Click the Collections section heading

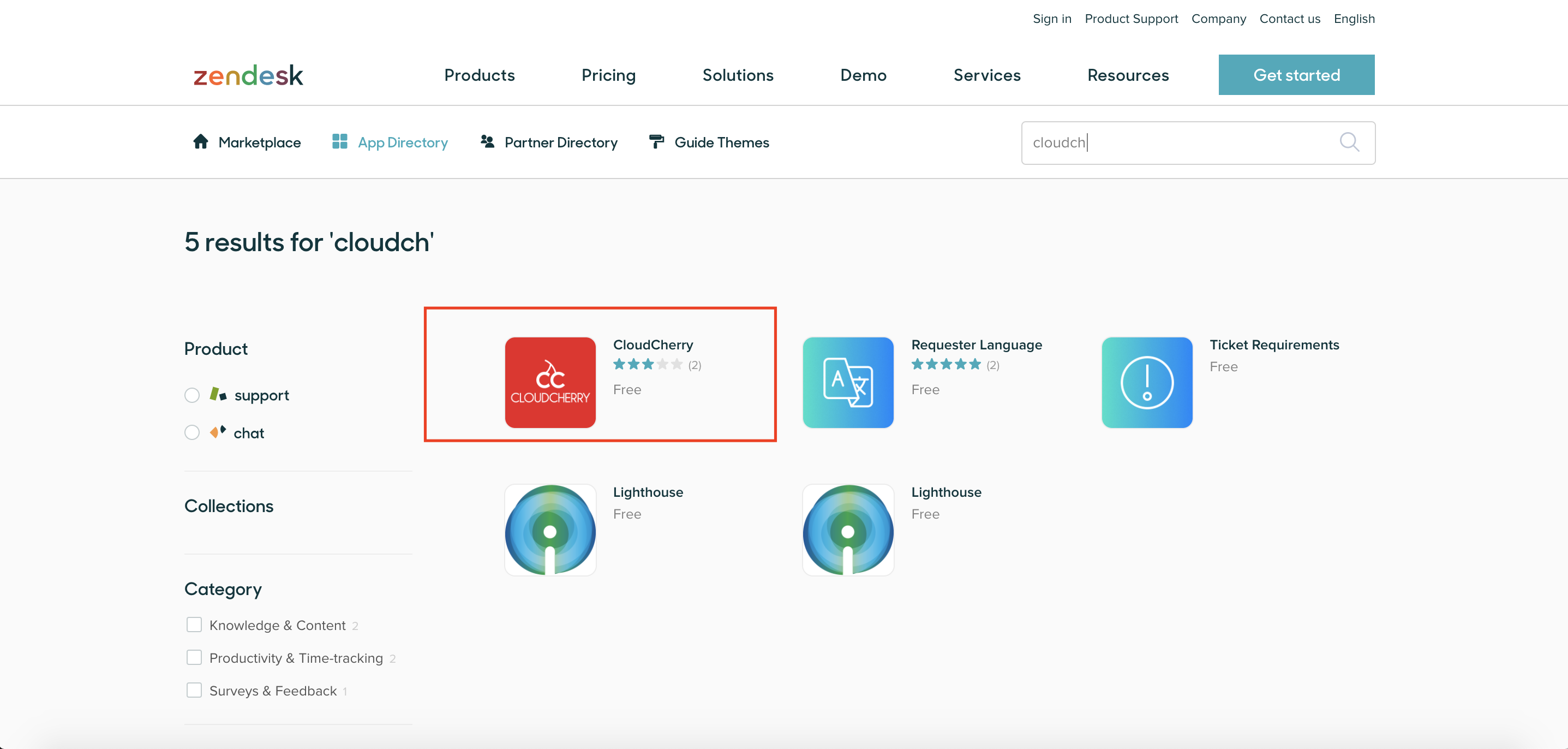[229, 506]
